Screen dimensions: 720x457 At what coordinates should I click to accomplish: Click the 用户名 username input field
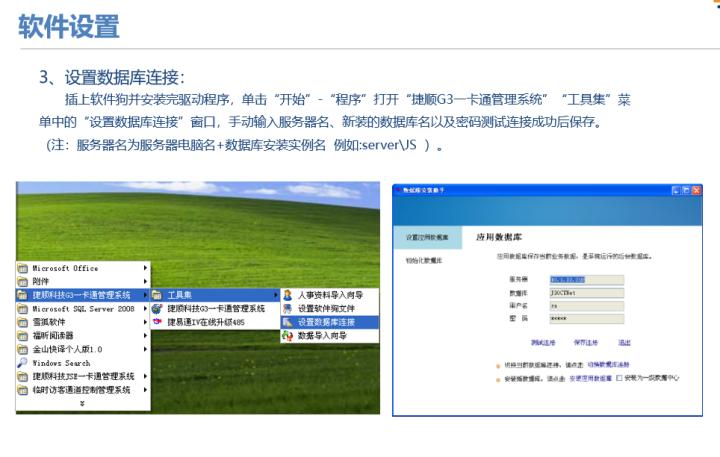[587, 306]
